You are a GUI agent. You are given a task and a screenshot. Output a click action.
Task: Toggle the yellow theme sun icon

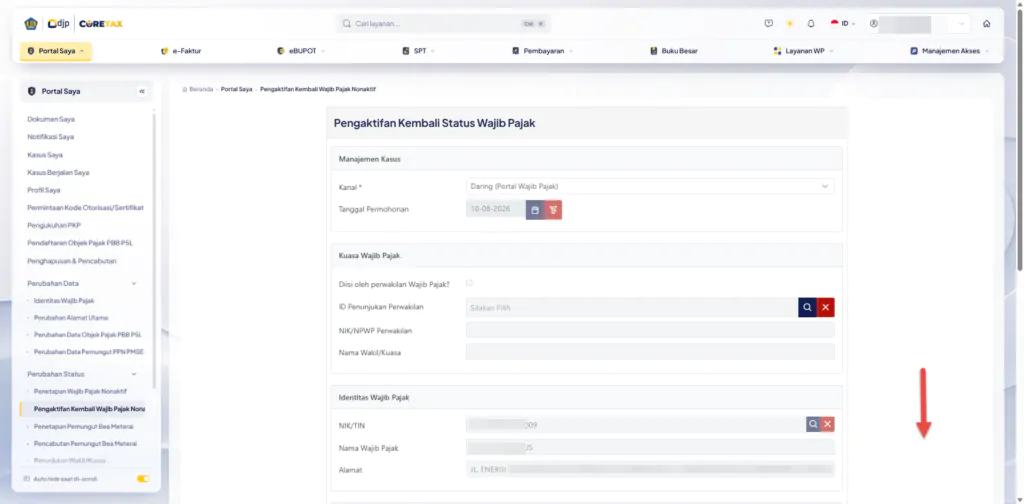(x=790, y=24)
